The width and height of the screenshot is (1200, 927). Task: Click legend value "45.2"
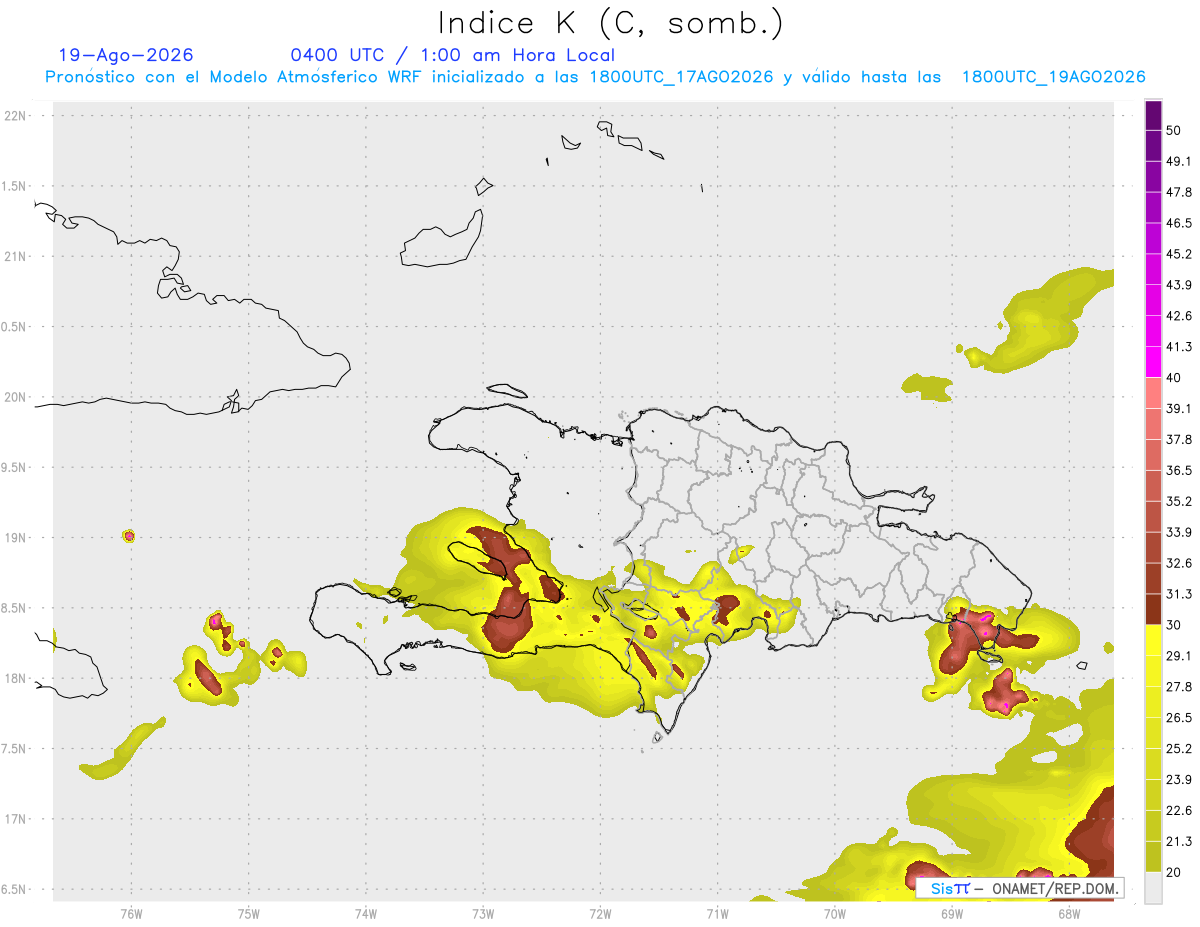[1178, 254]
